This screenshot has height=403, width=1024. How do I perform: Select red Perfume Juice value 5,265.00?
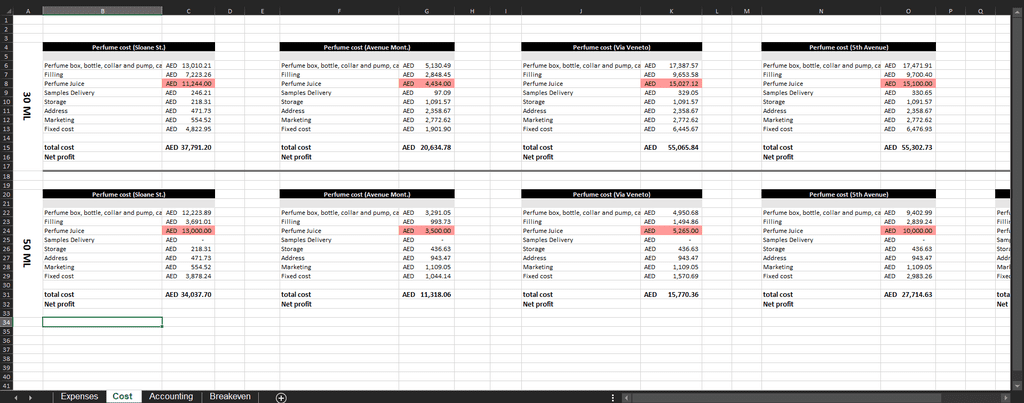pos(671,231)
